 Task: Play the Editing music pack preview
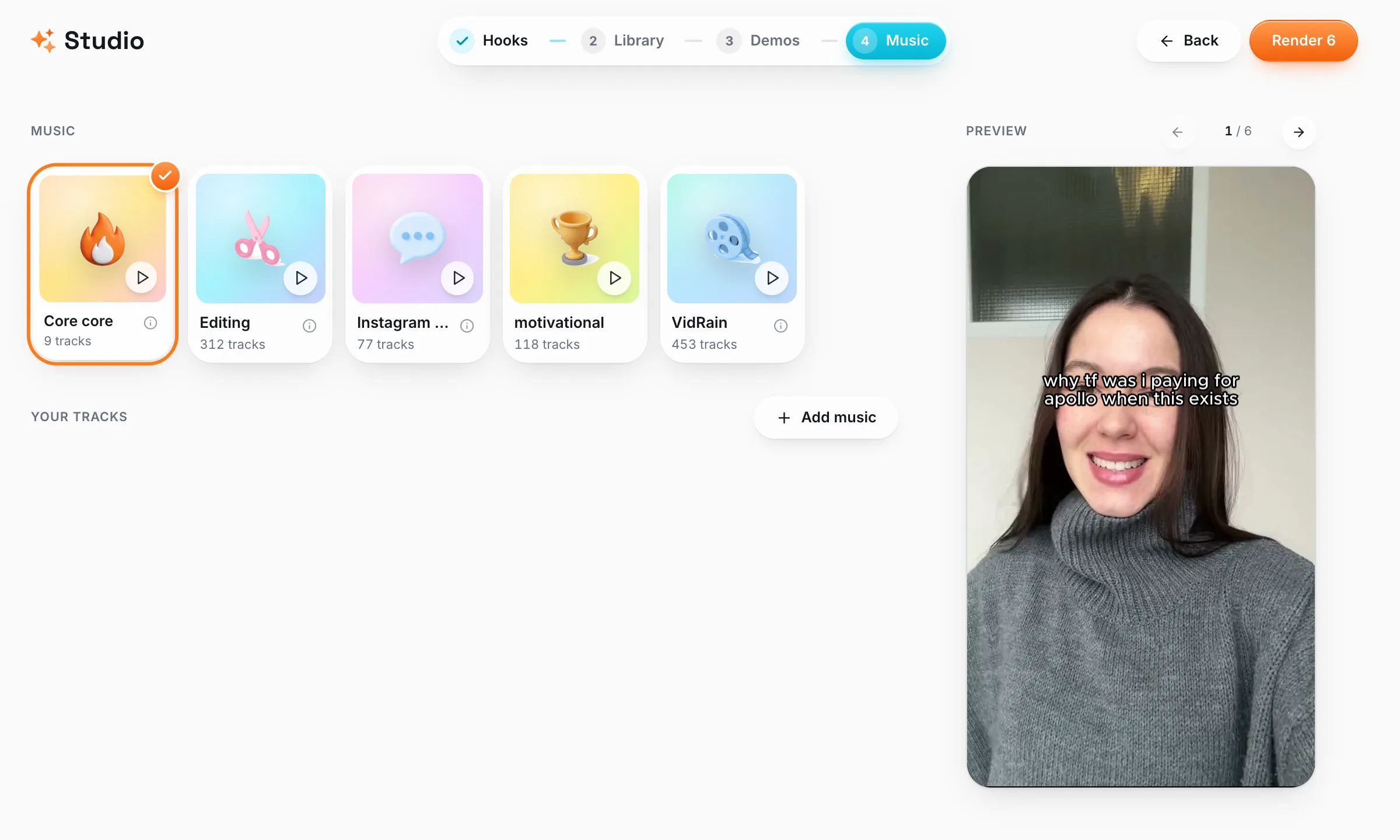(300, 278)
